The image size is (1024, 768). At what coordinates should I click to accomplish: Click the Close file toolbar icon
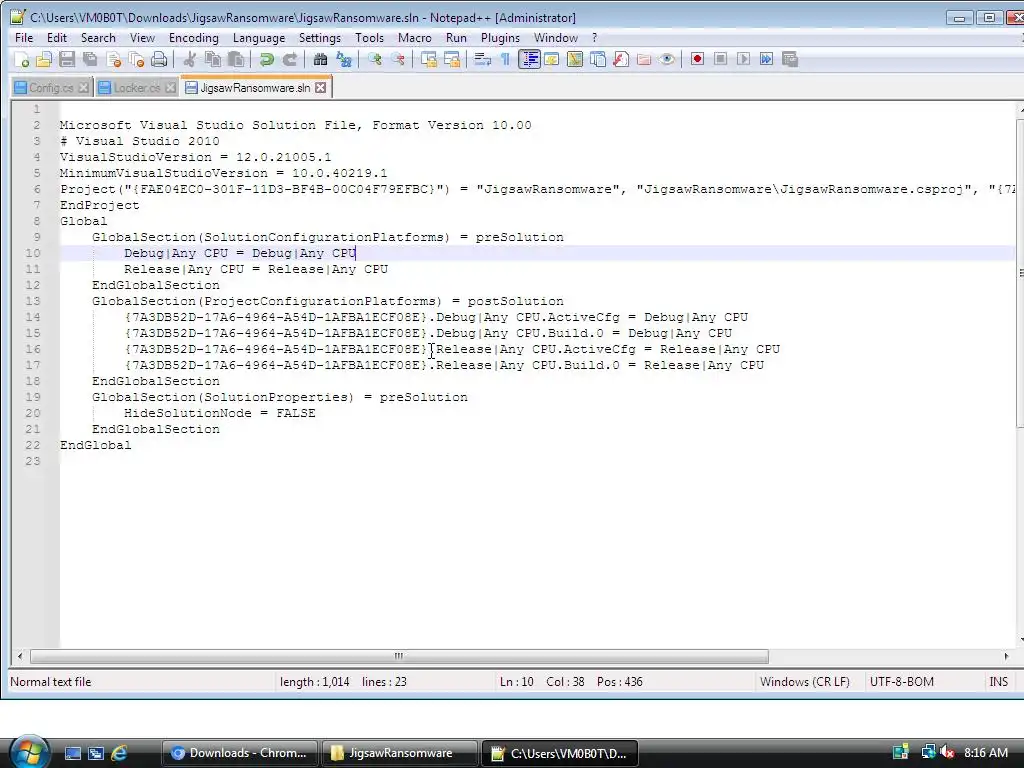114,60
